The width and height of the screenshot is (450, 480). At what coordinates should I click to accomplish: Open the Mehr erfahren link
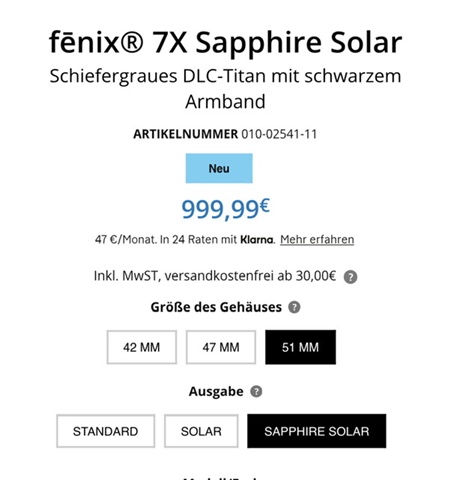pyautogui.click(x=317, y=240)
